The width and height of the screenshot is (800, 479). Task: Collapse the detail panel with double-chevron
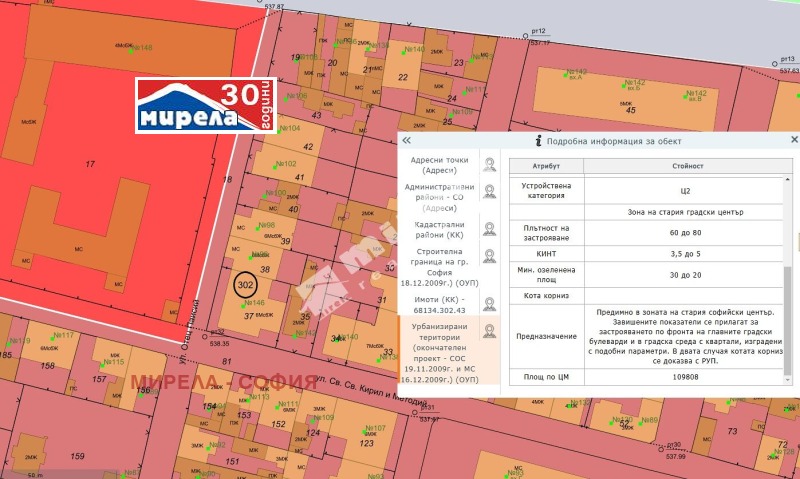[x=408, y=141]
